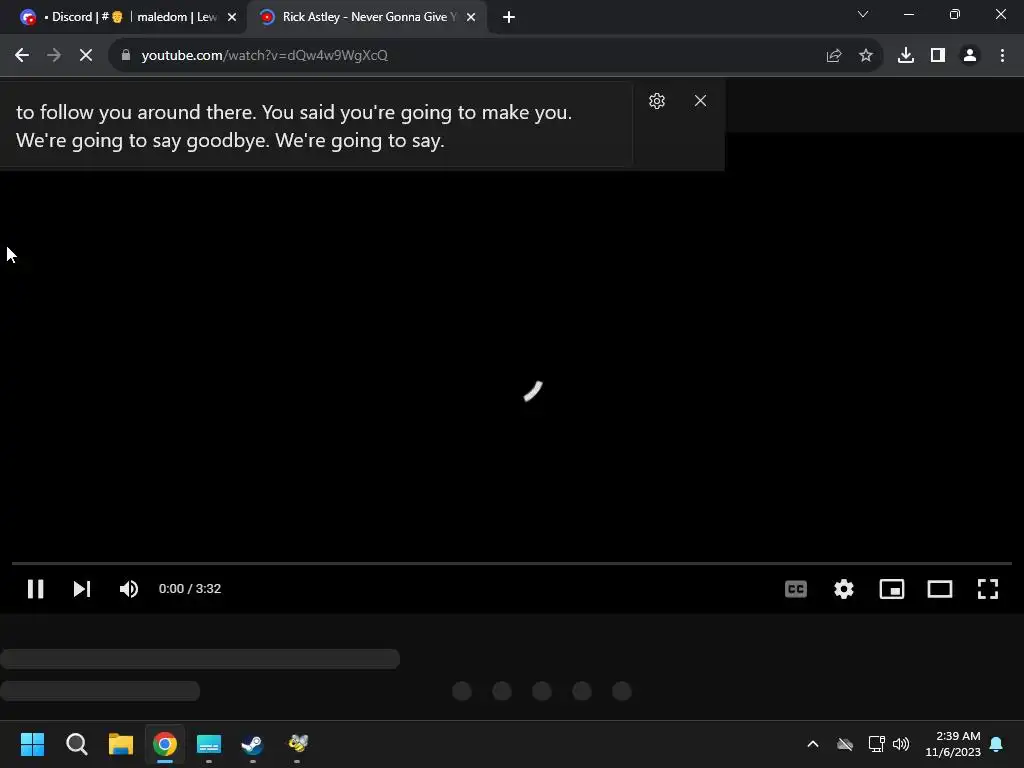Close the live caption box
Screen dimensions: 1024x768
click(x=701, y=101)
